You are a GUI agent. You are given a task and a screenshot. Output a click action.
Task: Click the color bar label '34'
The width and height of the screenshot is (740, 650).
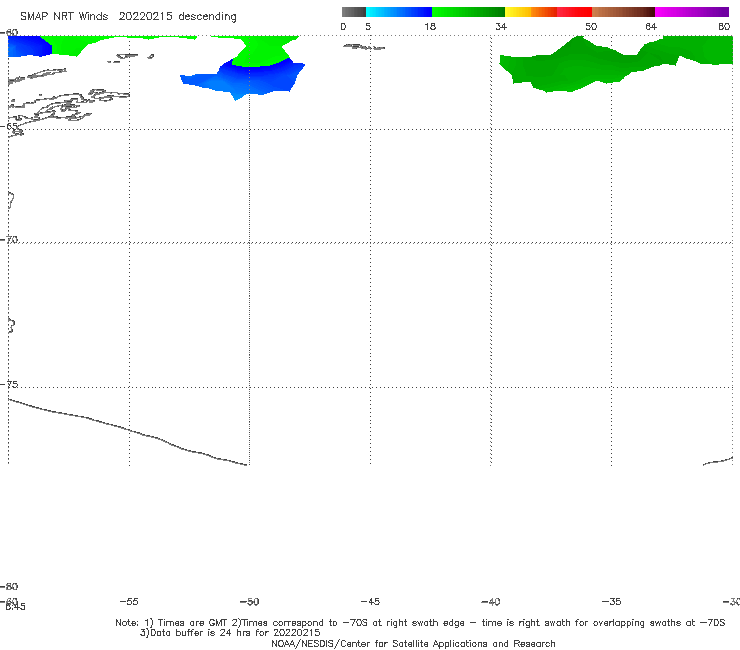tap(501, 26)
